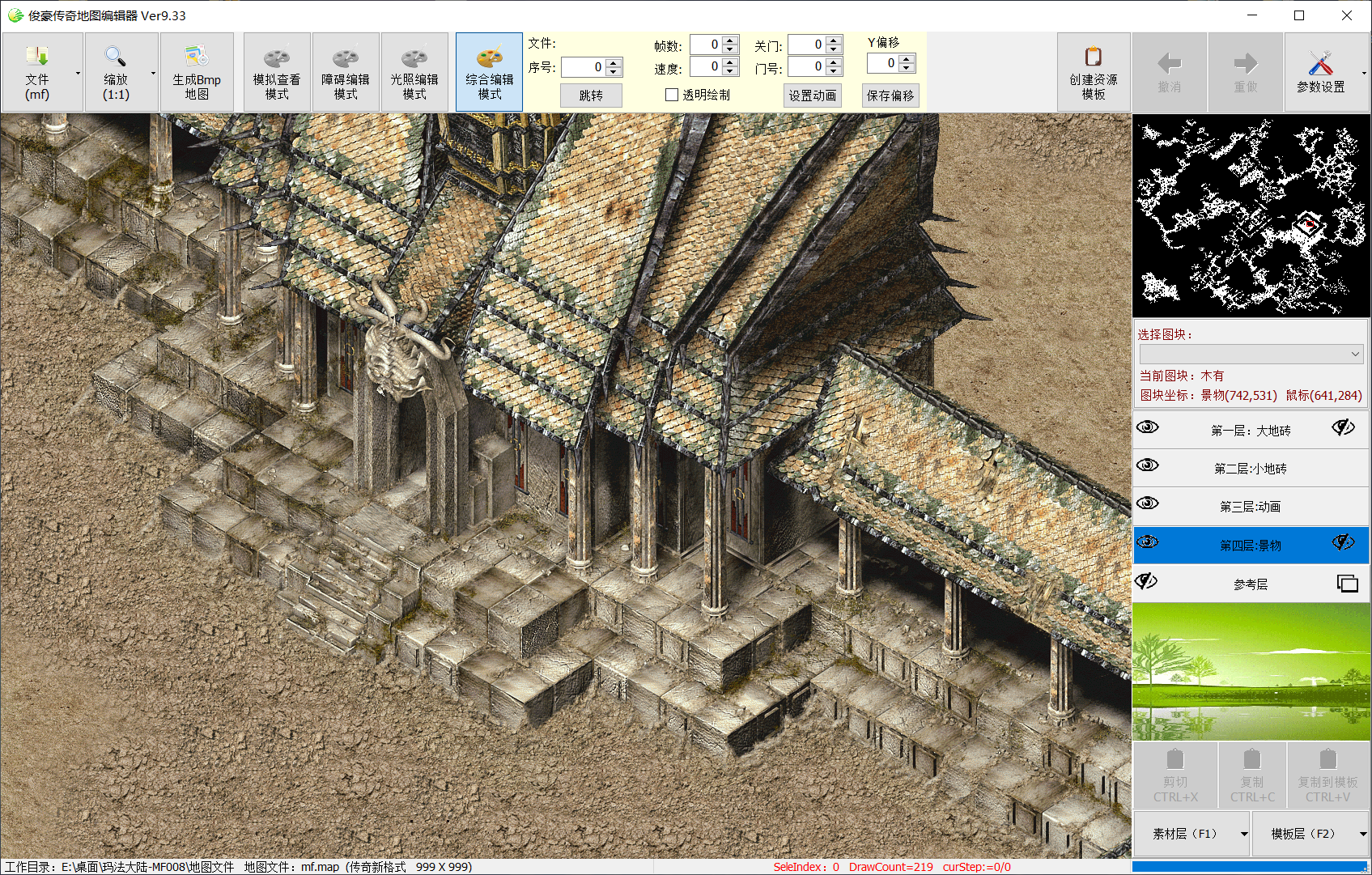Open the 选择图块 combo box

point(1251,354)
